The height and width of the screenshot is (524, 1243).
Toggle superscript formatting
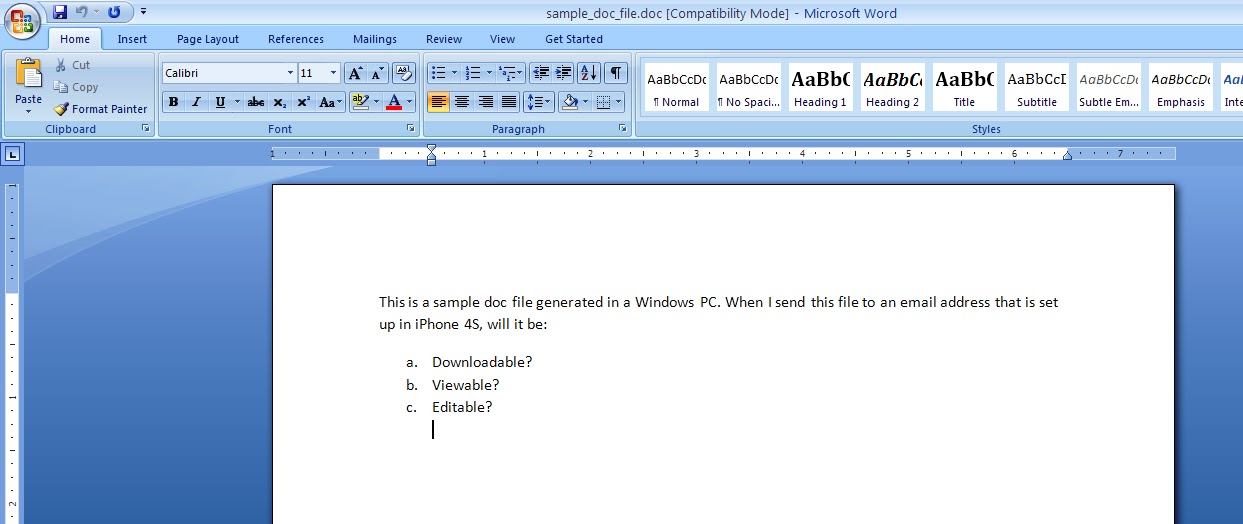tap(303, 102)
